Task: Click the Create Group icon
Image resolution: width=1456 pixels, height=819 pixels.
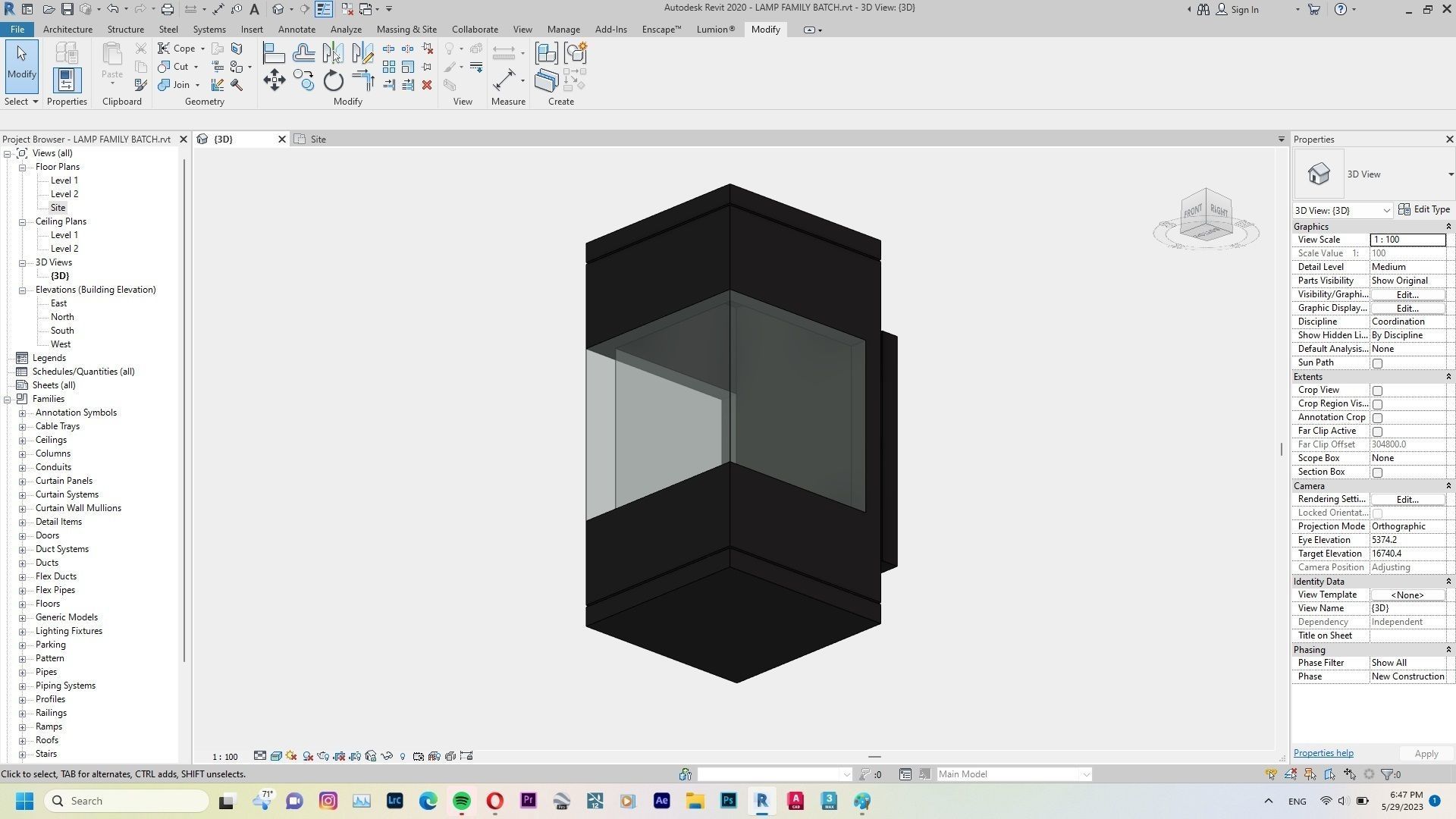Action: (x=576, y=53)
